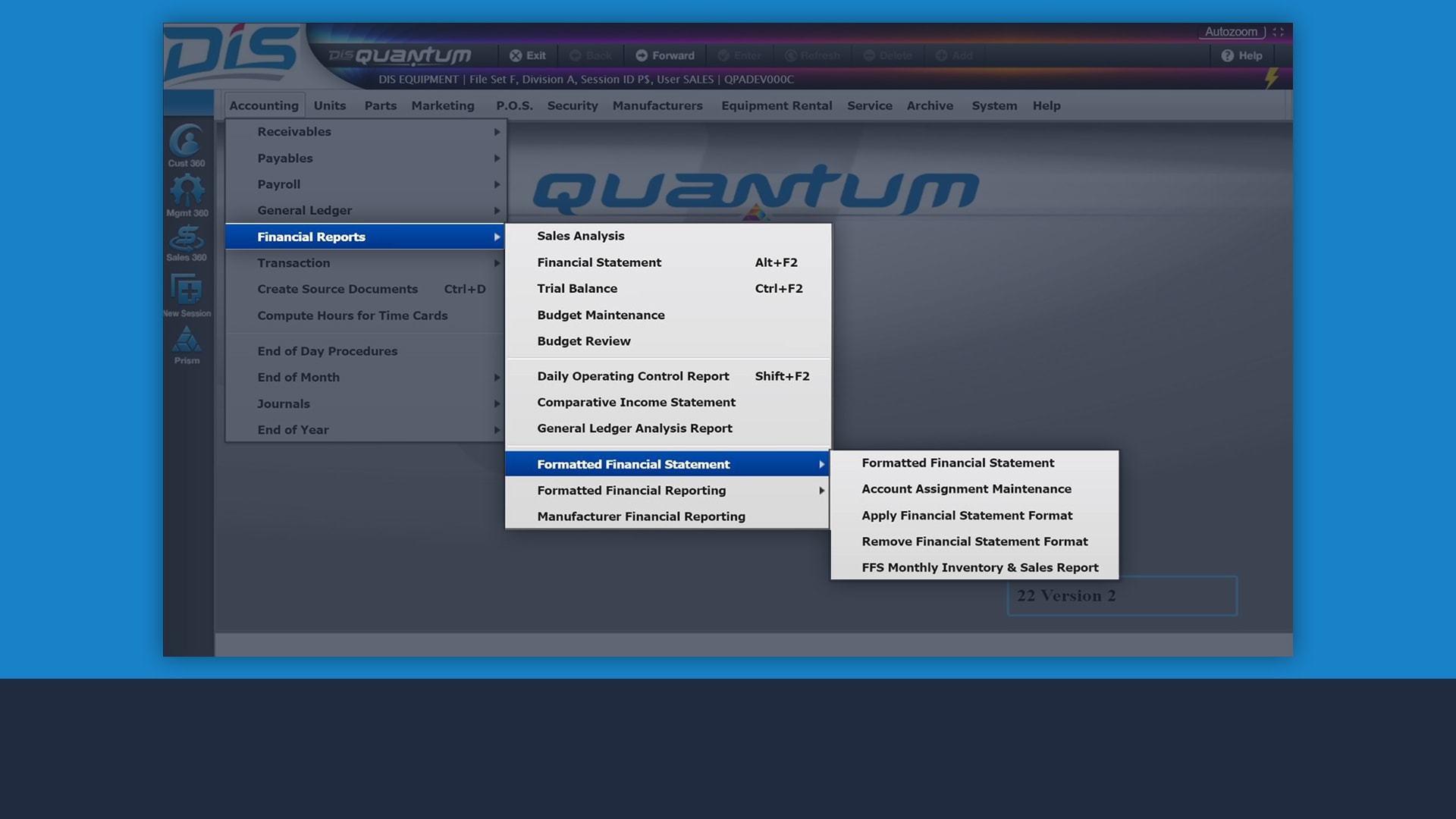Click the DIS logo
This screenshot has width=1456, height=819.
[x=232, y=55]
